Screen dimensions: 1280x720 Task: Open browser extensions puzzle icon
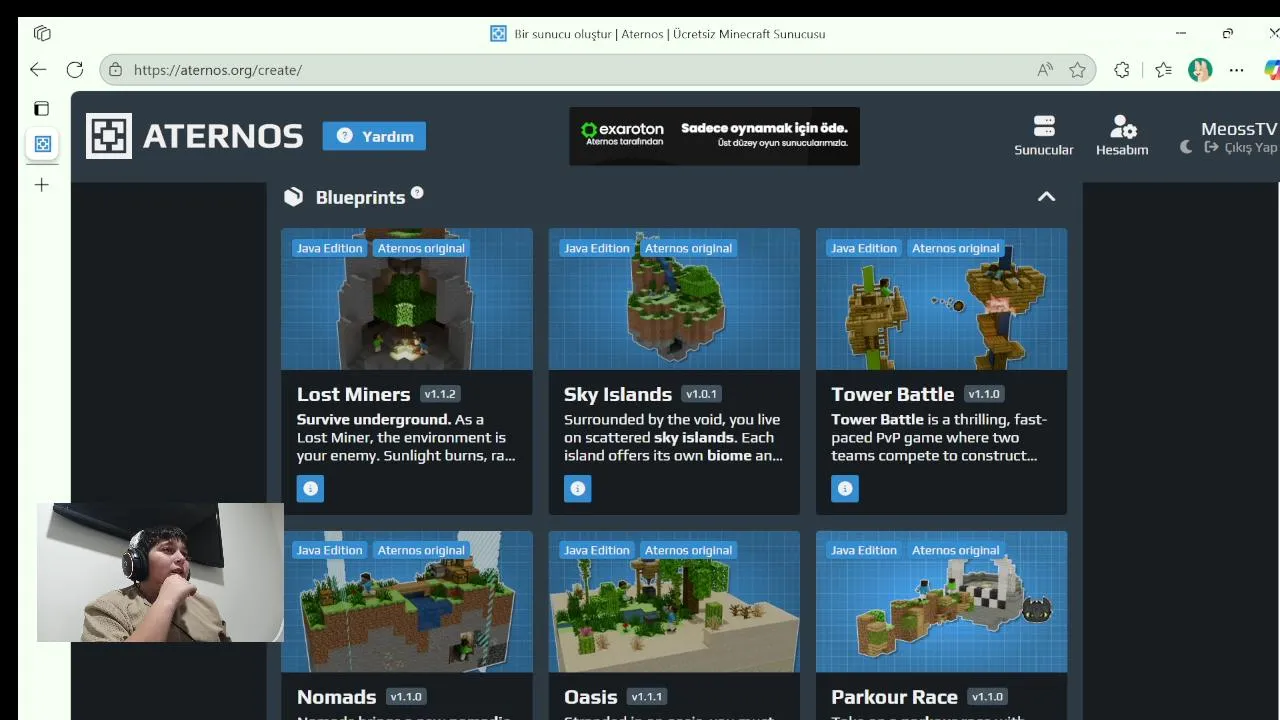[x=1122, y=70]
